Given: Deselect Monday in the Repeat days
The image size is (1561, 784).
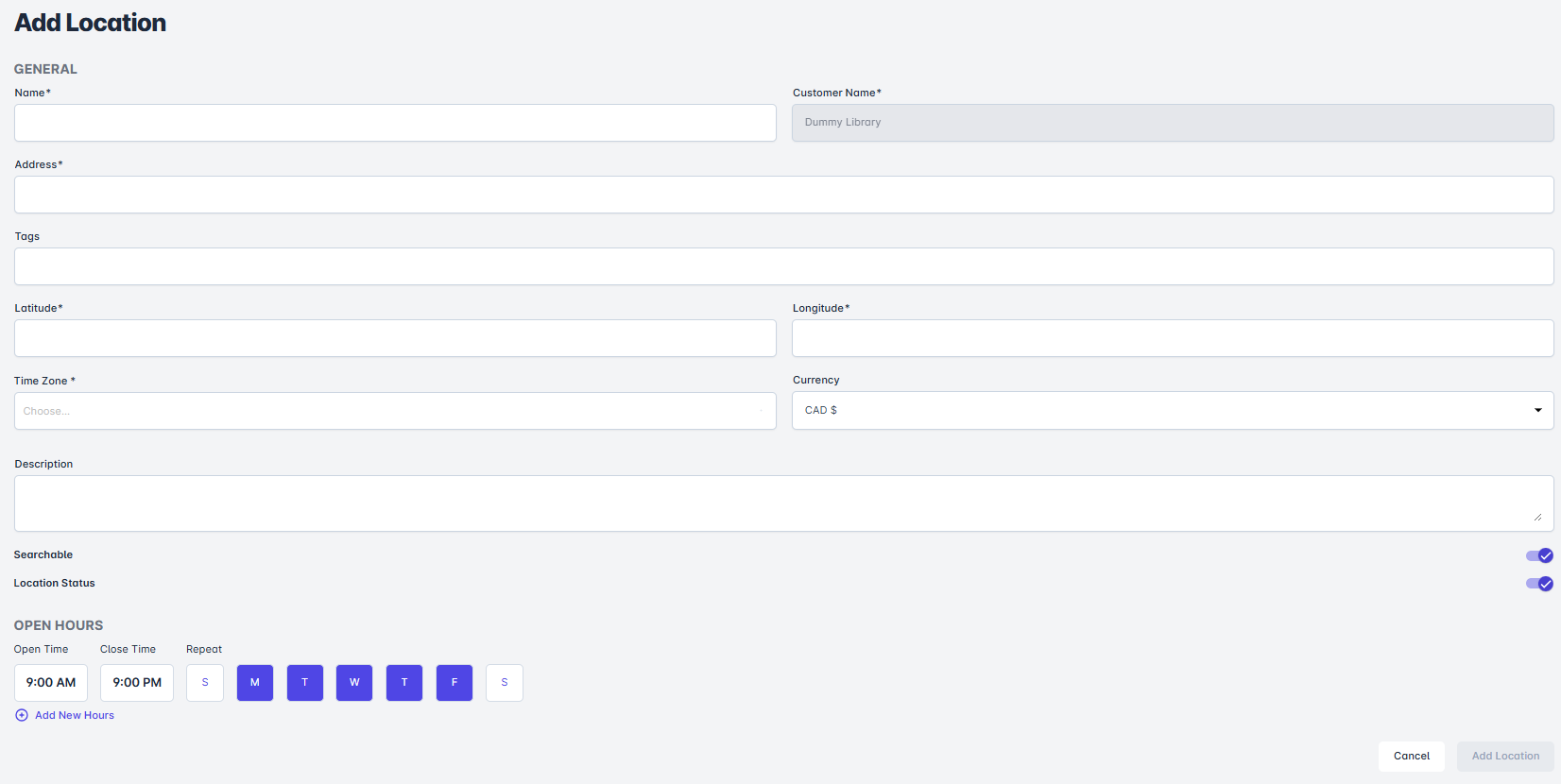Looking at the screenshot, I should pyautogui.click(x=255, y=683).
